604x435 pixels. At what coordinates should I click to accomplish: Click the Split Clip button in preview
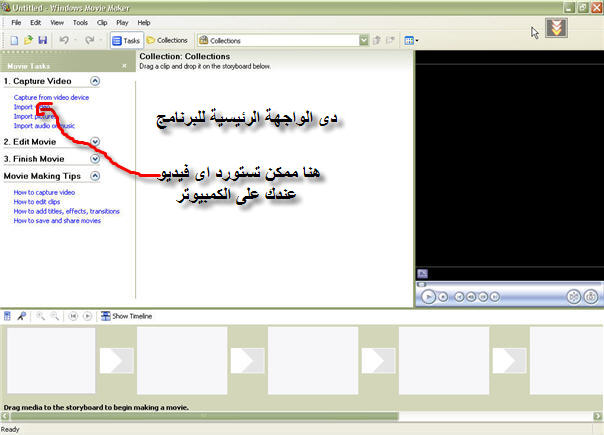pyautogui.click(x=573, y=296)
